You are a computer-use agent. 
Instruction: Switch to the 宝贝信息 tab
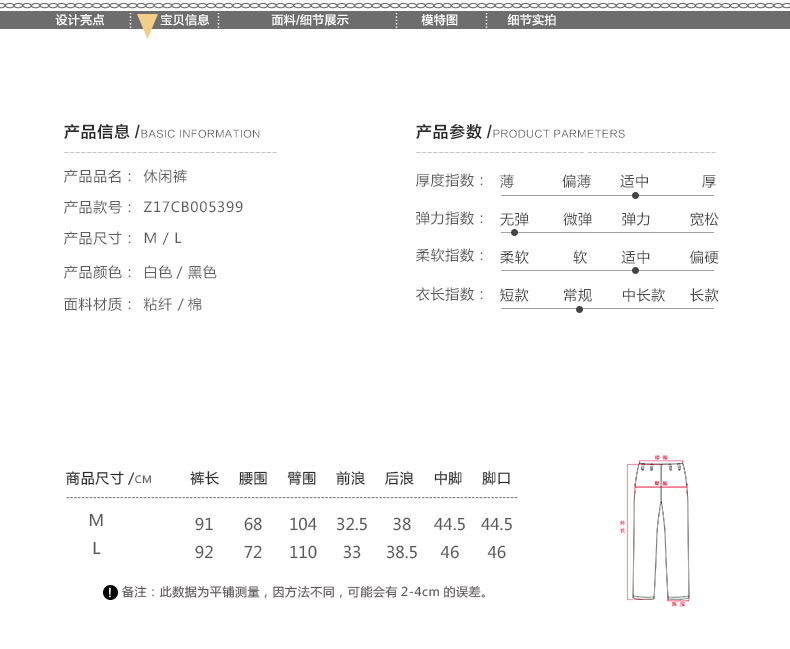[185, 20]
